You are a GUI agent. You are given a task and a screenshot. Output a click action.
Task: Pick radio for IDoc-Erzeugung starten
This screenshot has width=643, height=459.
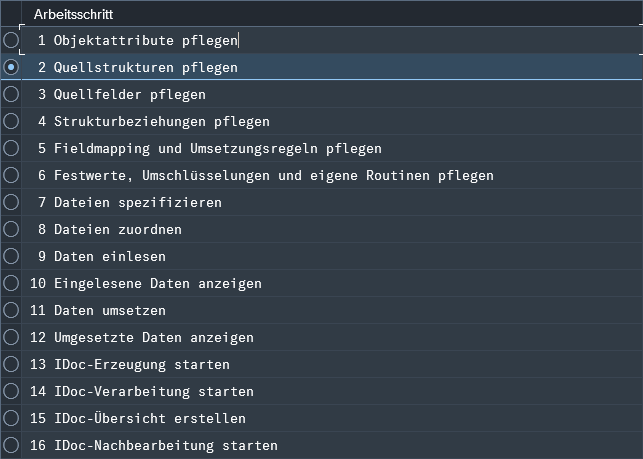11,364
